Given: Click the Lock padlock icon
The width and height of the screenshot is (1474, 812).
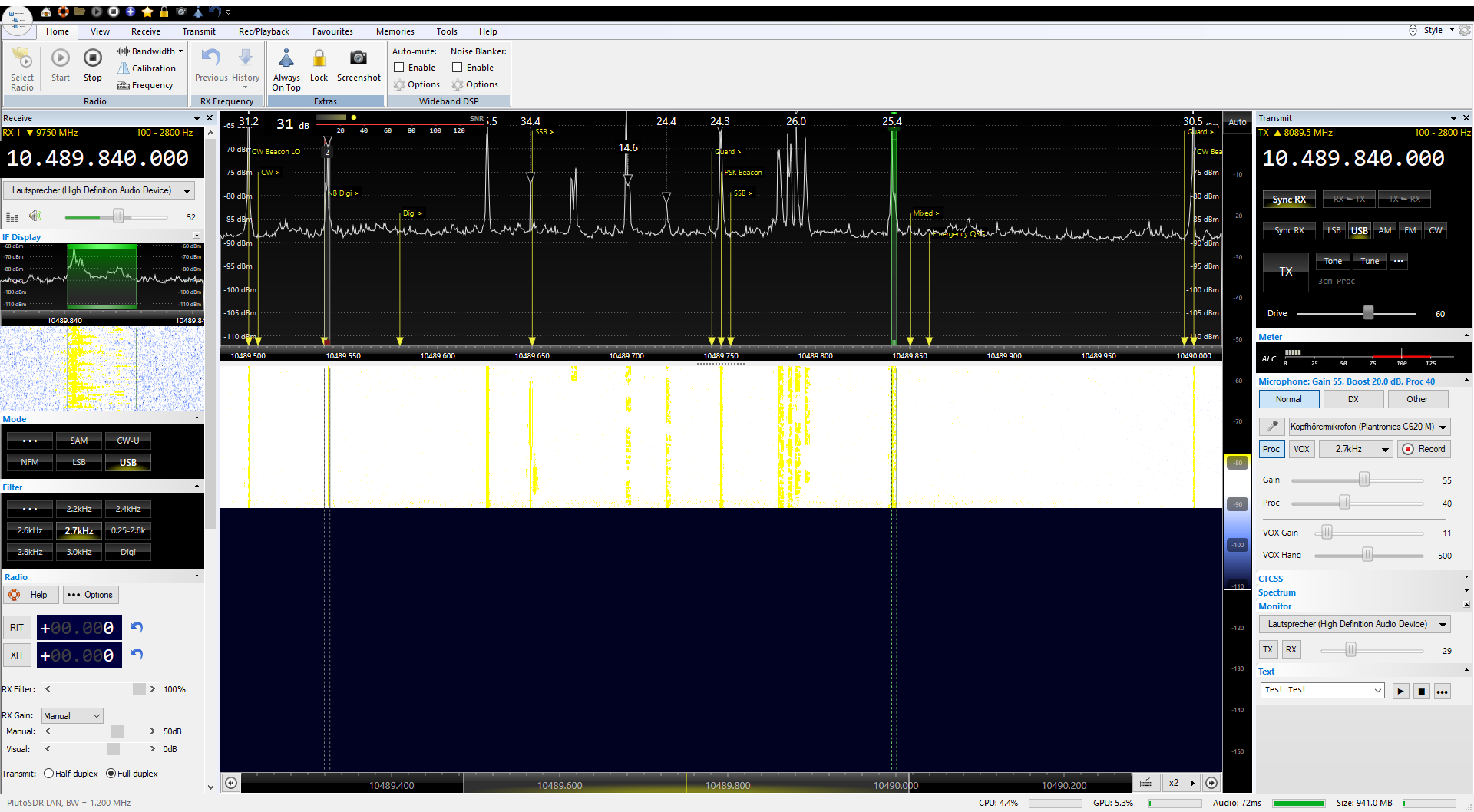Looking at the screenshot, I should [x=319, y=59].
